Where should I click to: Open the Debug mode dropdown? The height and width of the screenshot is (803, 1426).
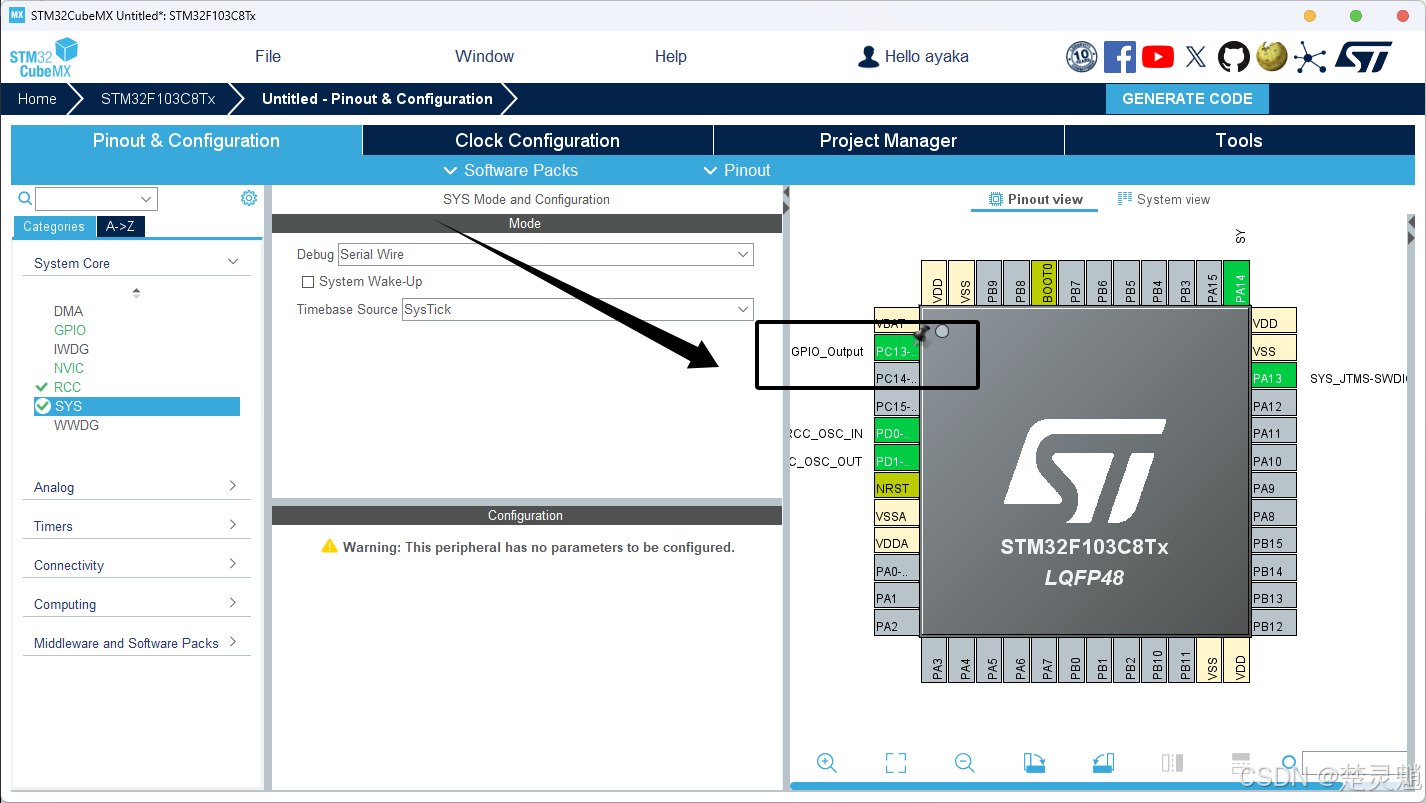(x=545, y=254)
